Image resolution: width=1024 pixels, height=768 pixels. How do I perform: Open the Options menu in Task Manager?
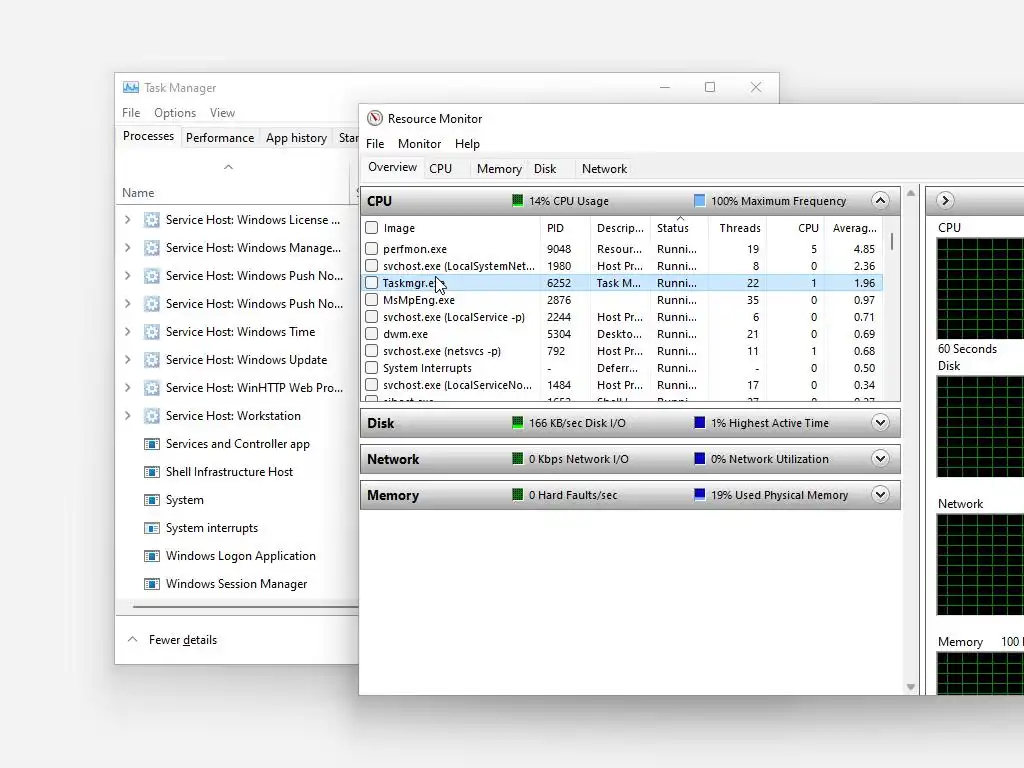(x=174, y=112)
